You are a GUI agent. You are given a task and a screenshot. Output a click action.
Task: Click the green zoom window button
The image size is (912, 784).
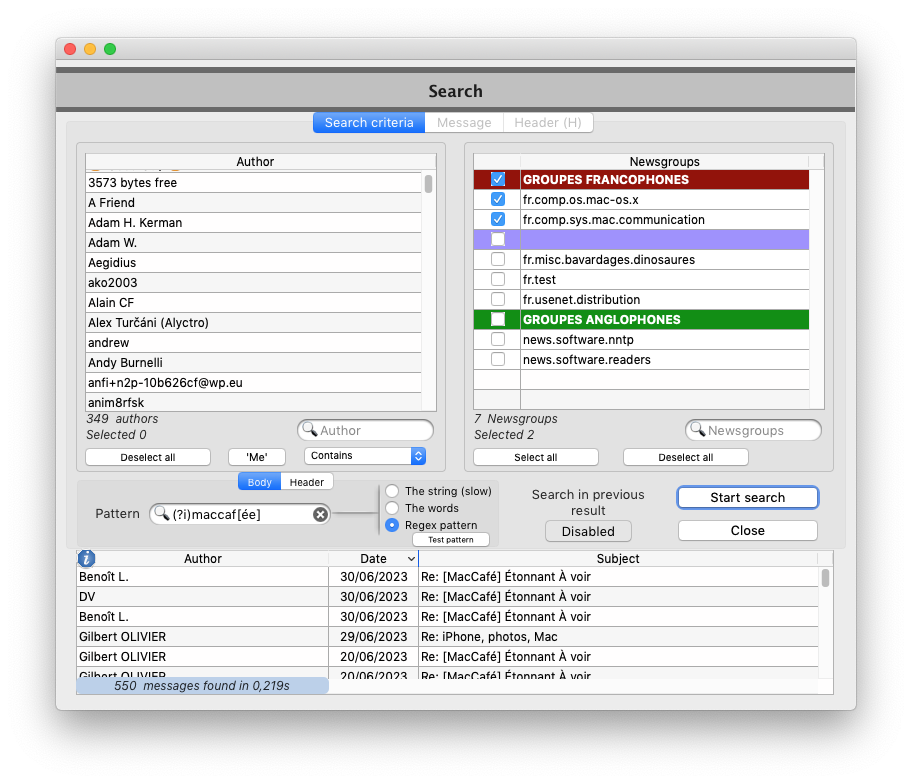coord(110,49)
